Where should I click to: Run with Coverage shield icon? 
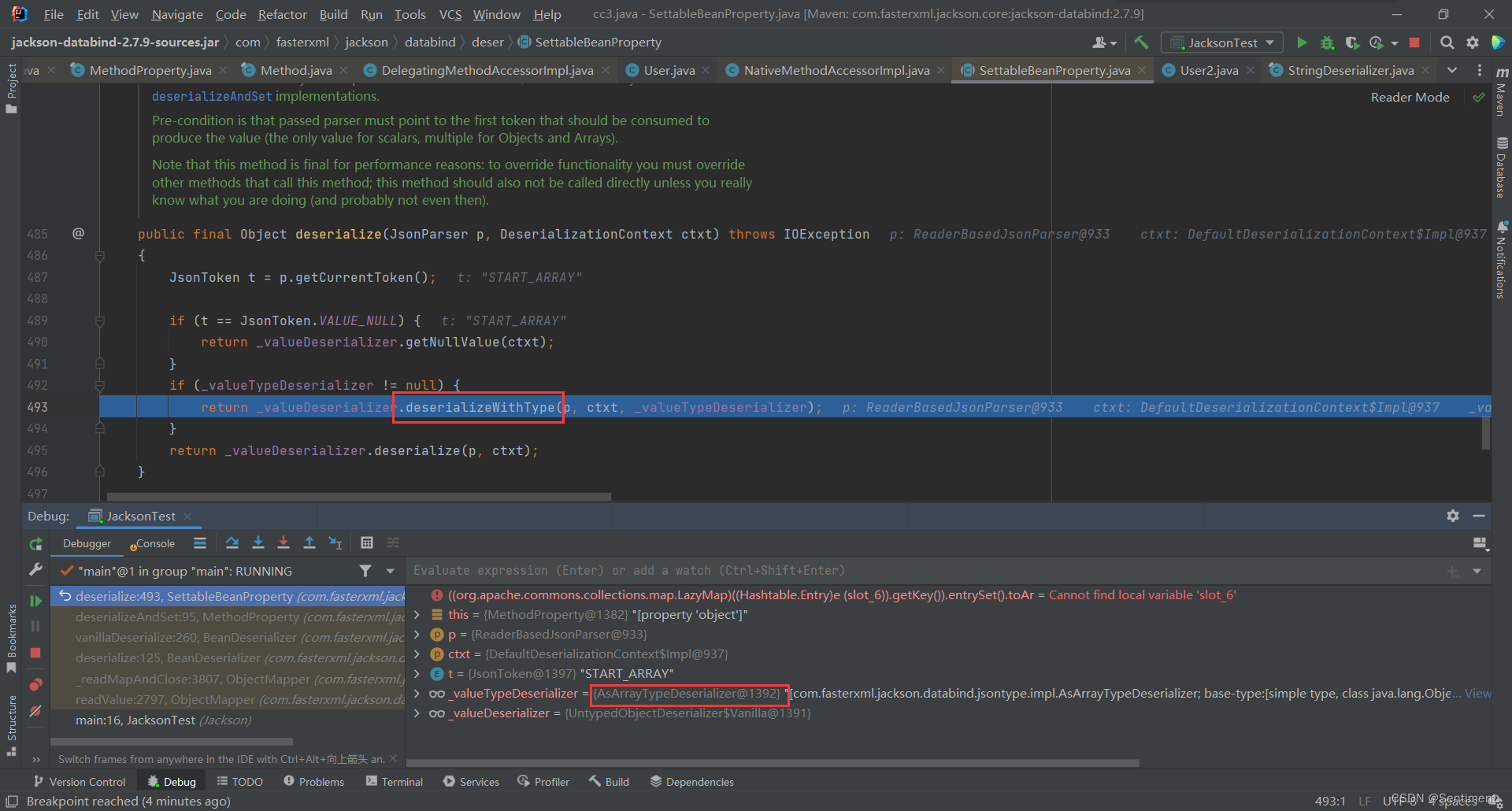coord(1351,43)
